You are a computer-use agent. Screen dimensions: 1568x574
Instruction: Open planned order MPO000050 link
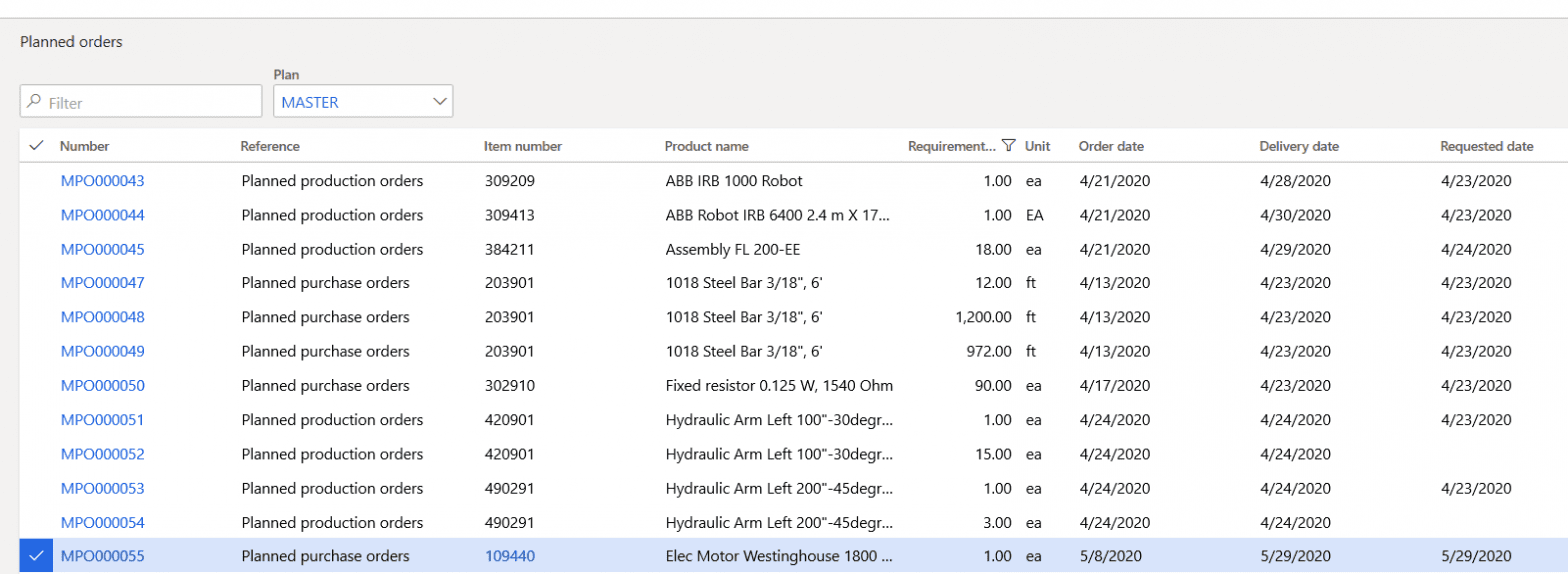[x=102, y=386]
